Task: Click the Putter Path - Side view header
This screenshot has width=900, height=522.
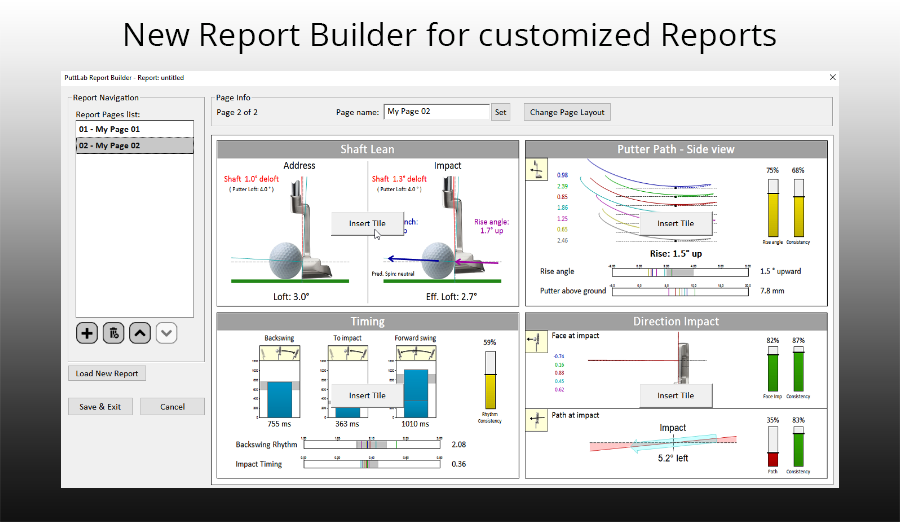Action: click(x=676, y=149)
